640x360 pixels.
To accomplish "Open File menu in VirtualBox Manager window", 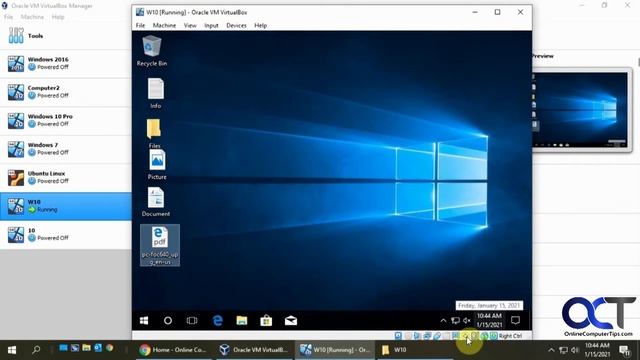I will pos(8,17).
